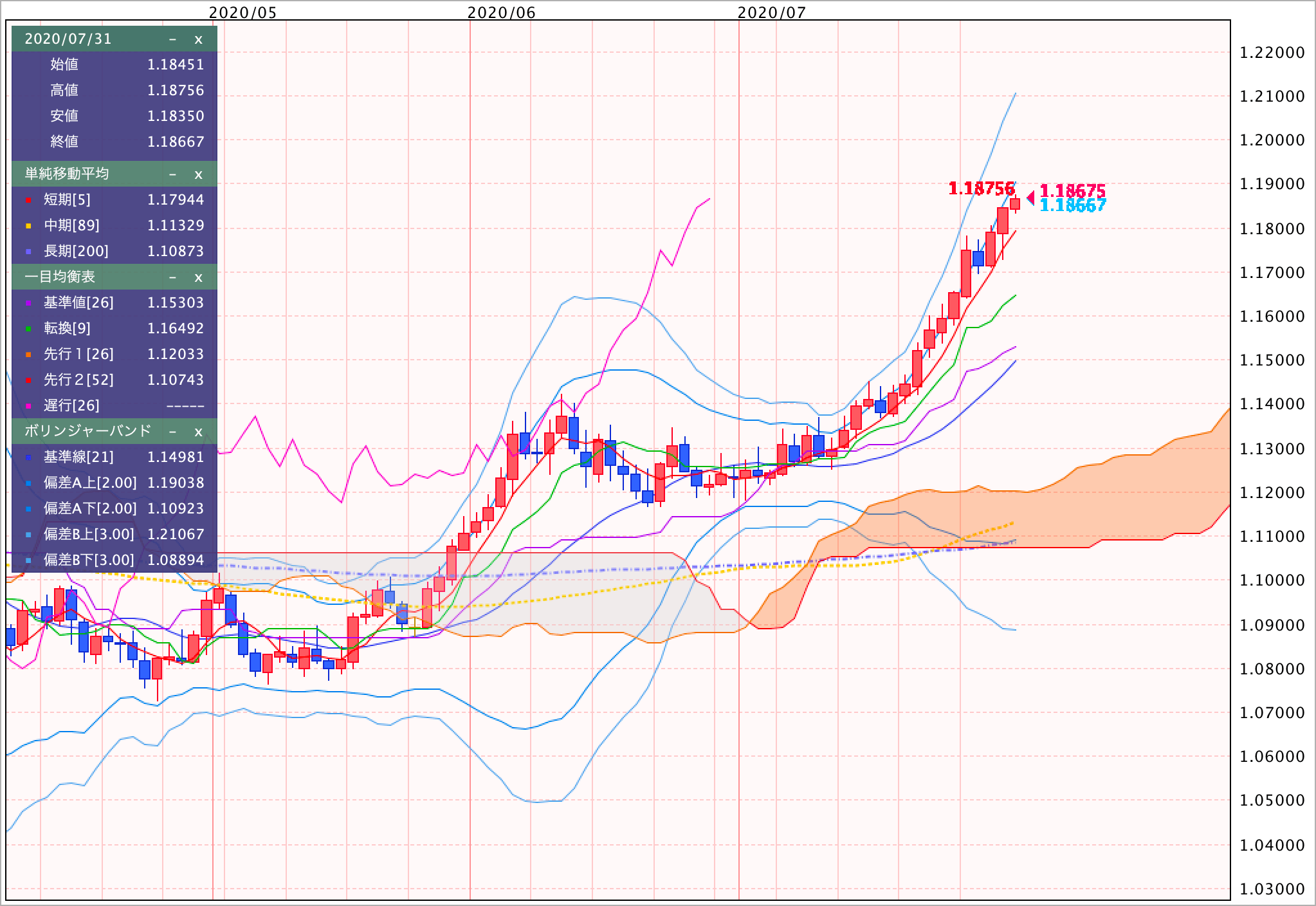Click the 転換[9] label
The image size is (1316, 906).
pos(67,329)
